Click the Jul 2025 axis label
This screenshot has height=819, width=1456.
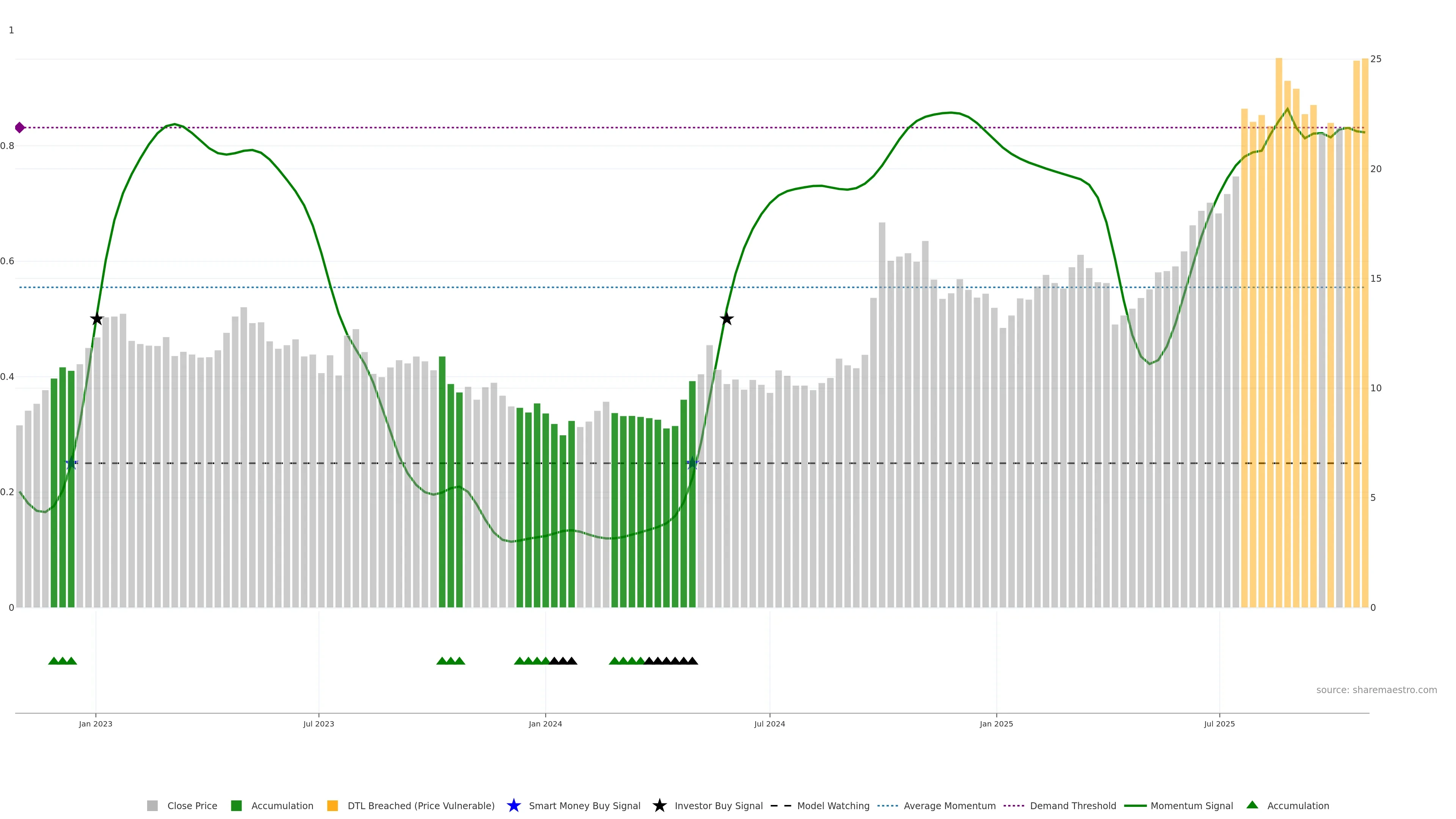coord(1219,724)
